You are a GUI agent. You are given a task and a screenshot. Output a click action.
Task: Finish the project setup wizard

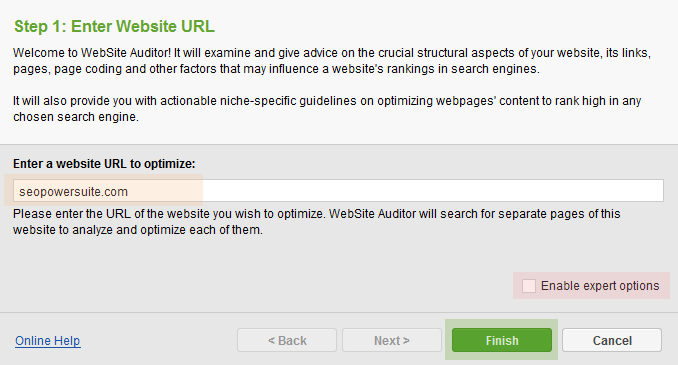(502, 340)
